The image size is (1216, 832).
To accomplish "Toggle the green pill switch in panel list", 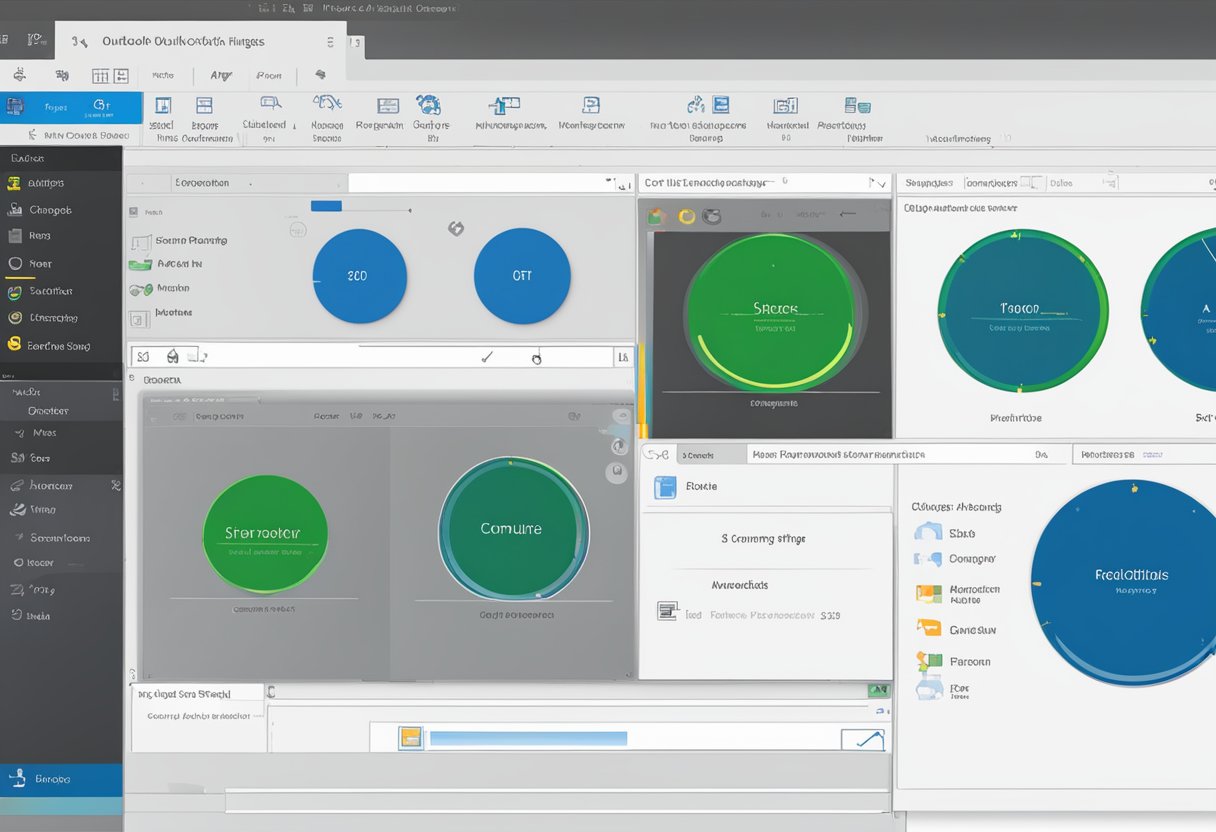I will [x=140, y=264].
